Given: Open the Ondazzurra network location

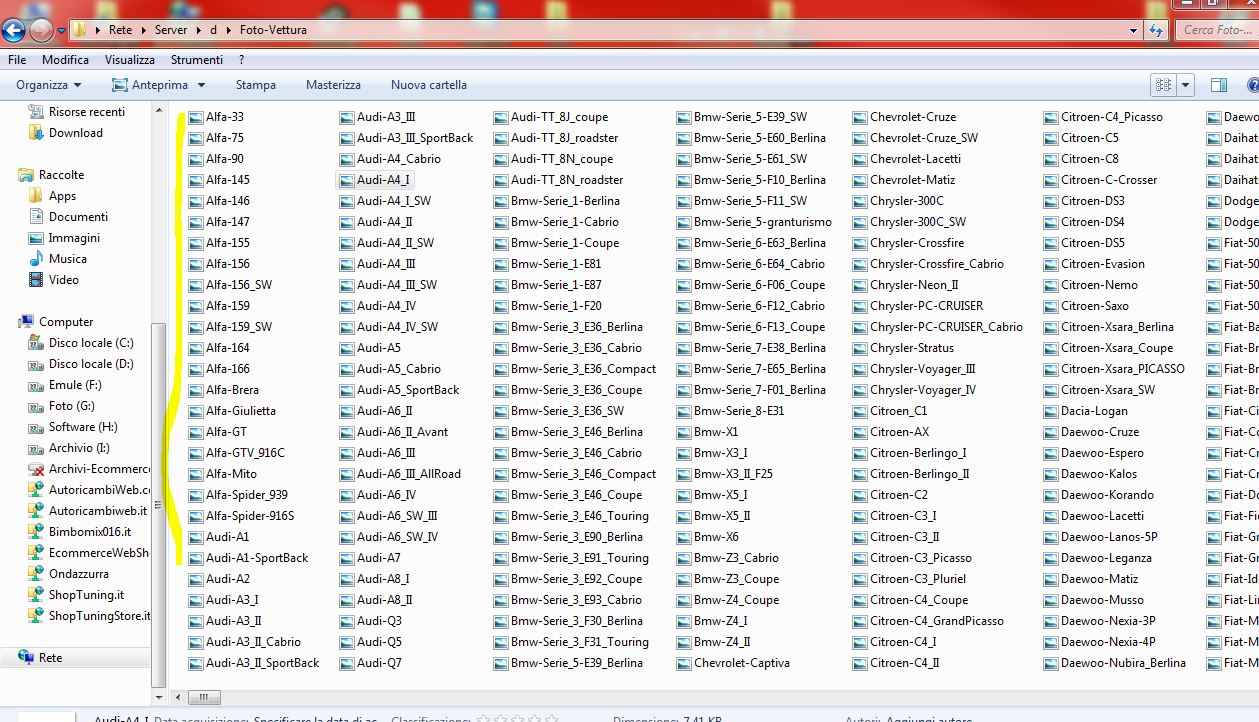Looking at the screenshot, I should pos(79,574).
